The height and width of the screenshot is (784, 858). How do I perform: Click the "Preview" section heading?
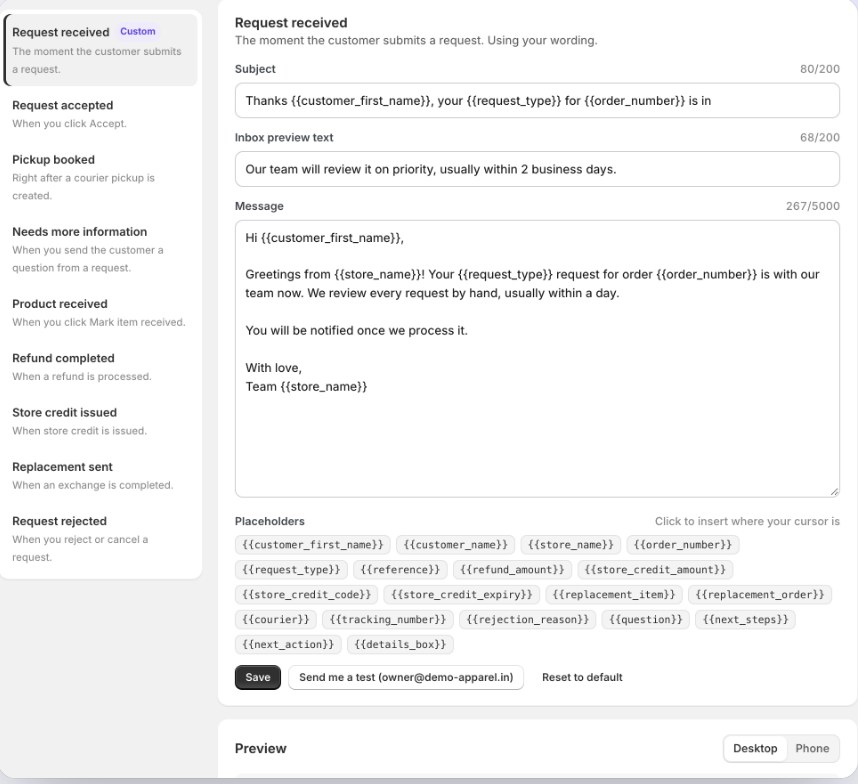(x=260, y=748)
